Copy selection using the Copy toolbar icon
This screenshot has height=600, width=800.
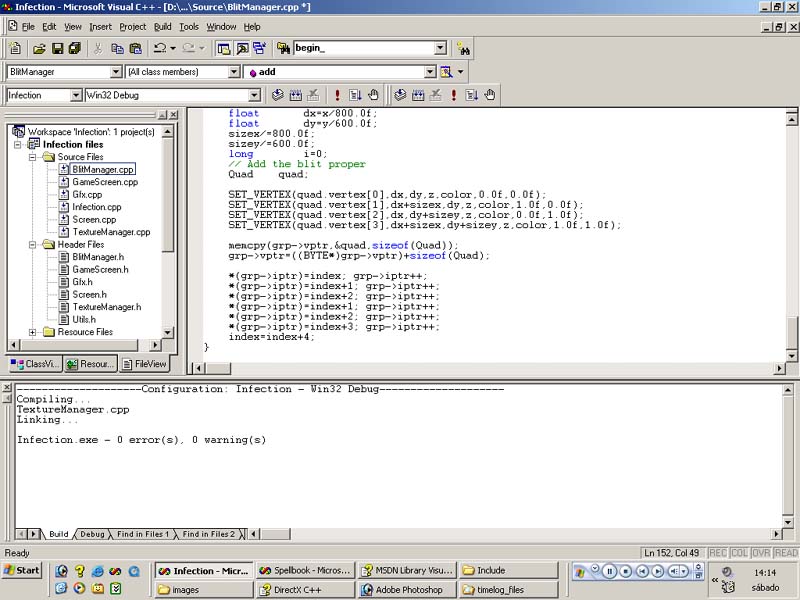click(117, 48)
